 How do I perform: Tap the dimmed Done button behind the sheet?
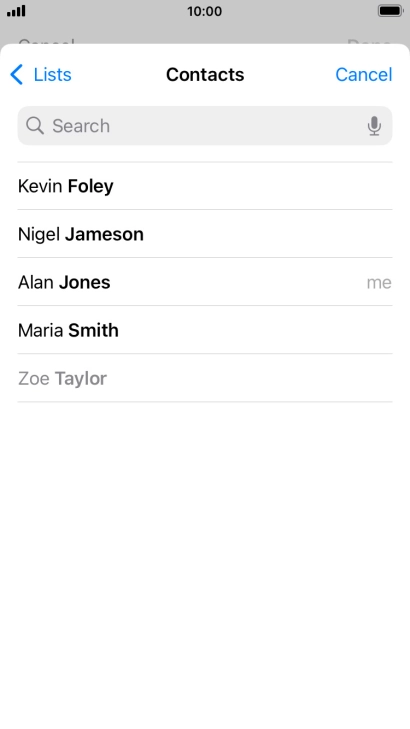(x=369, y=41)
